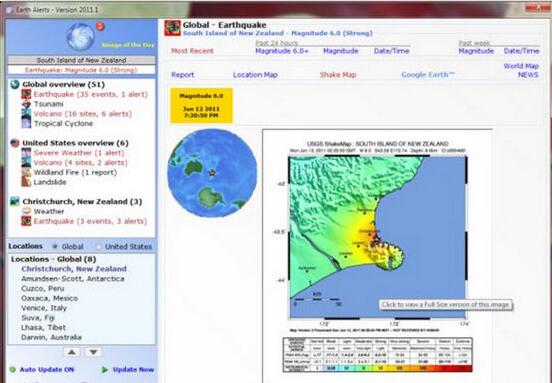Select Darwin, Australia location

pos(51,337)
